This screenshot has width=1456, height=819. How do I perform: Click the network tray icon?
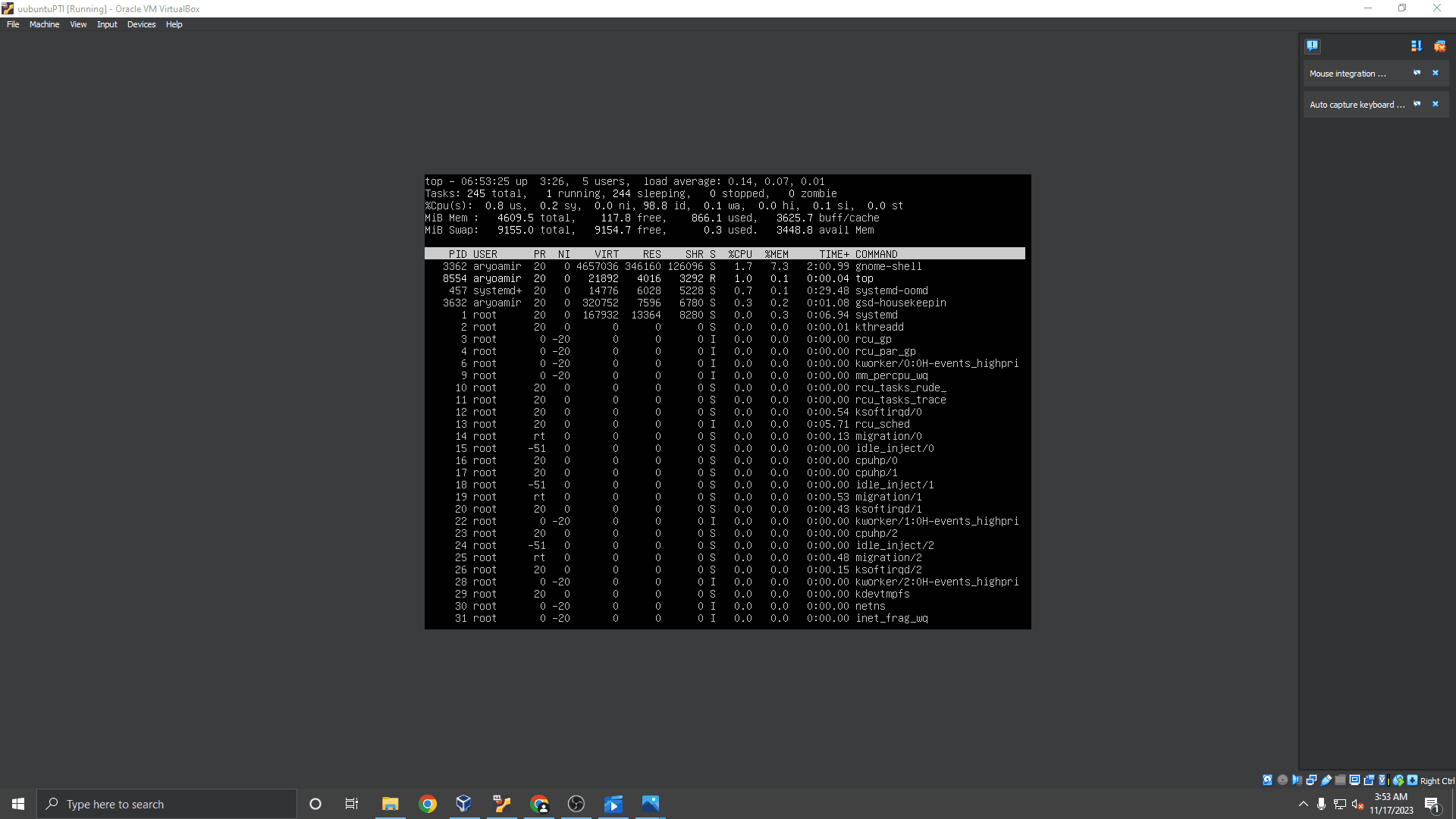click(x=1340, y=804)
